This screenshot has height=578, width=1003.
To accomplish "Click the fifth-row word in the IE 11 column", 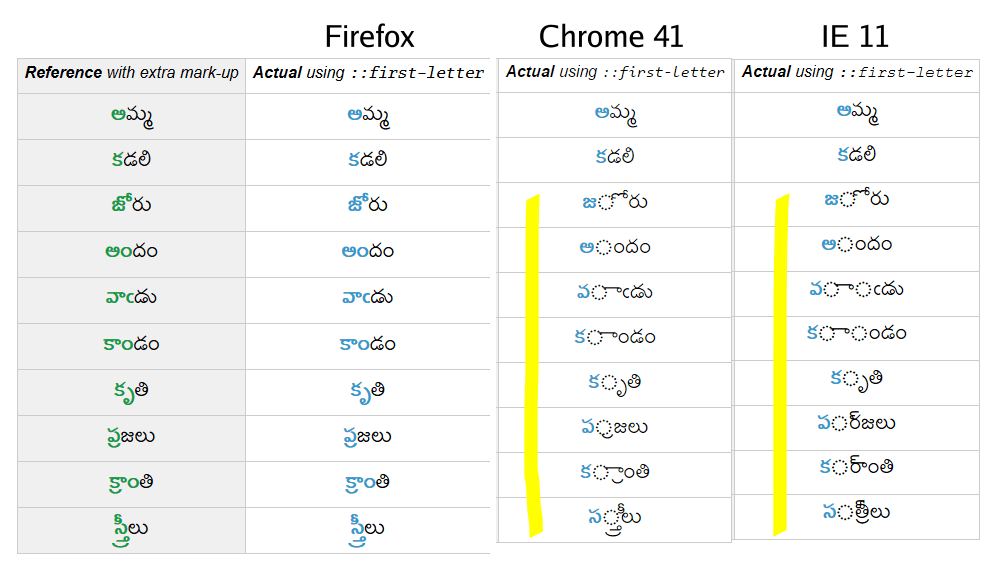I will 857,289.
